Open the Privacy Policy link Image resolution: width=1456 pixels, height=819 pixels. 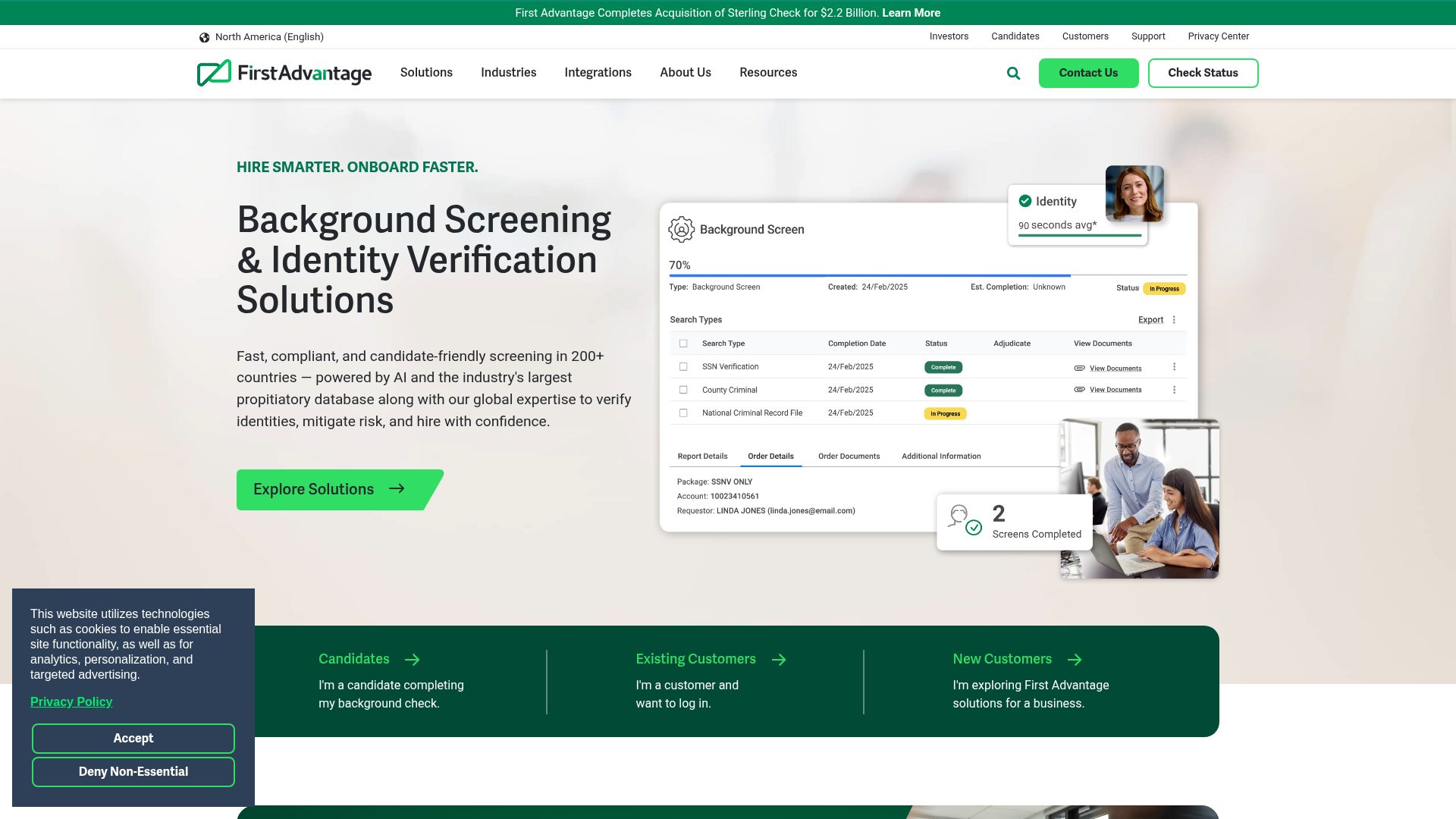pyautogui.click(x=71, y=701)
